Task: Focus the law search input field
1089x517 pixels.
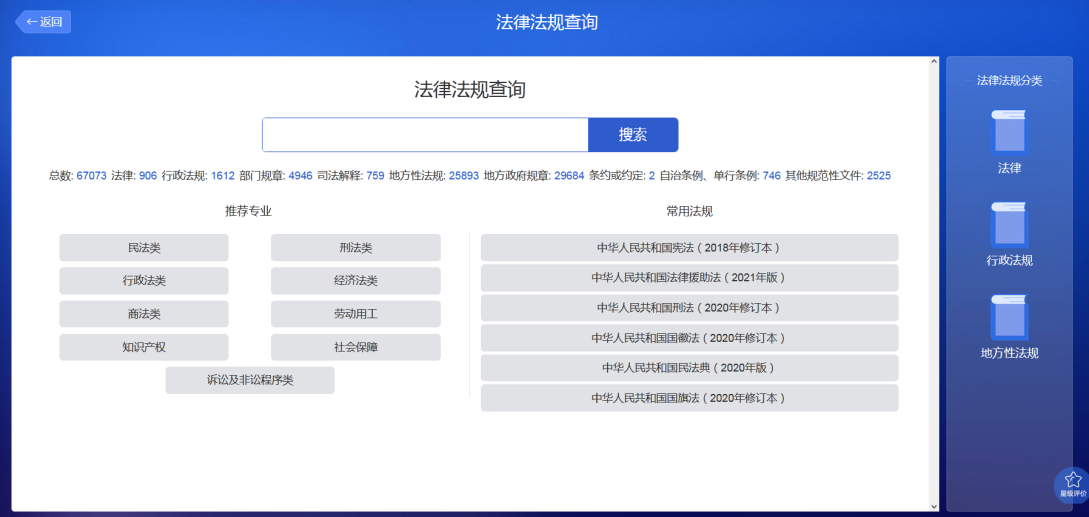Action: click(x=425, y=135)
